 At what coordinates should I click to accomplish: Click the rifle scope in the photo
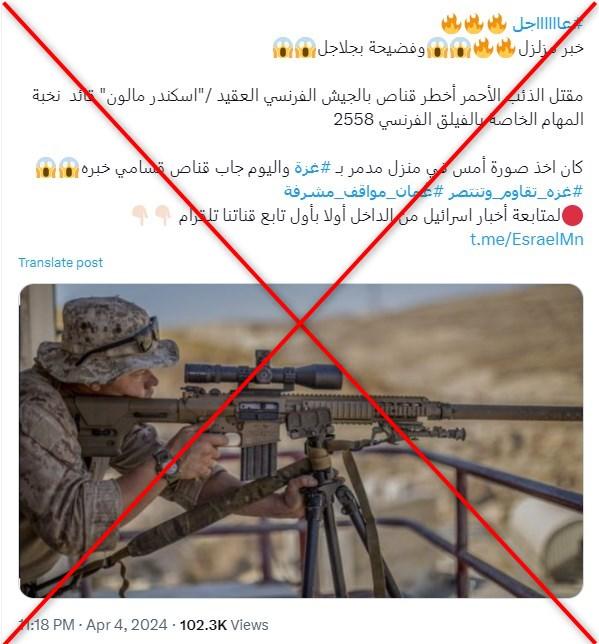click(263, 373)
